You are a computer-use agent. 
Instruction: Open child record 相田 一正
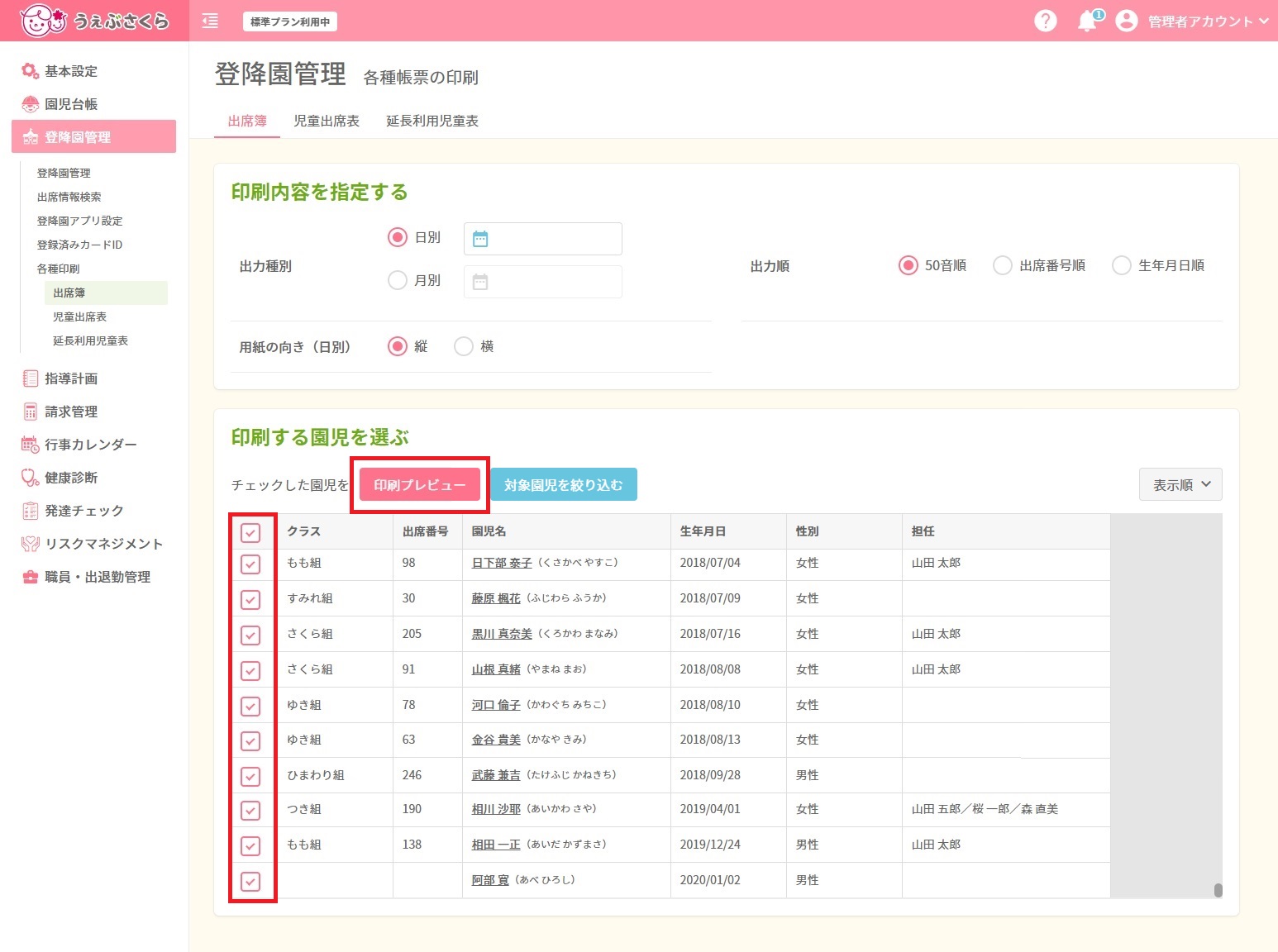[x=496, y=845]
